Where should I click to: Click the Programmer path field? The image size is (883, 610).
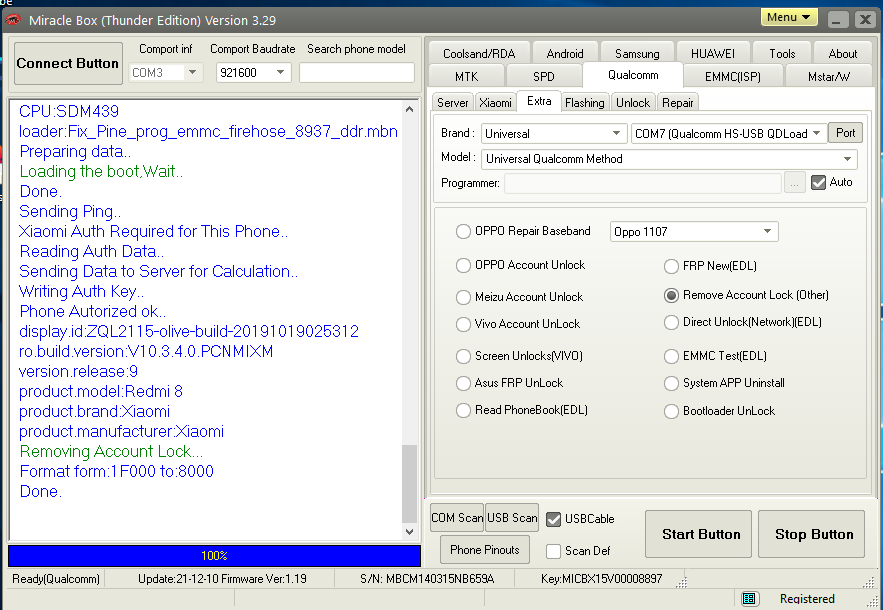coord(643,183)
